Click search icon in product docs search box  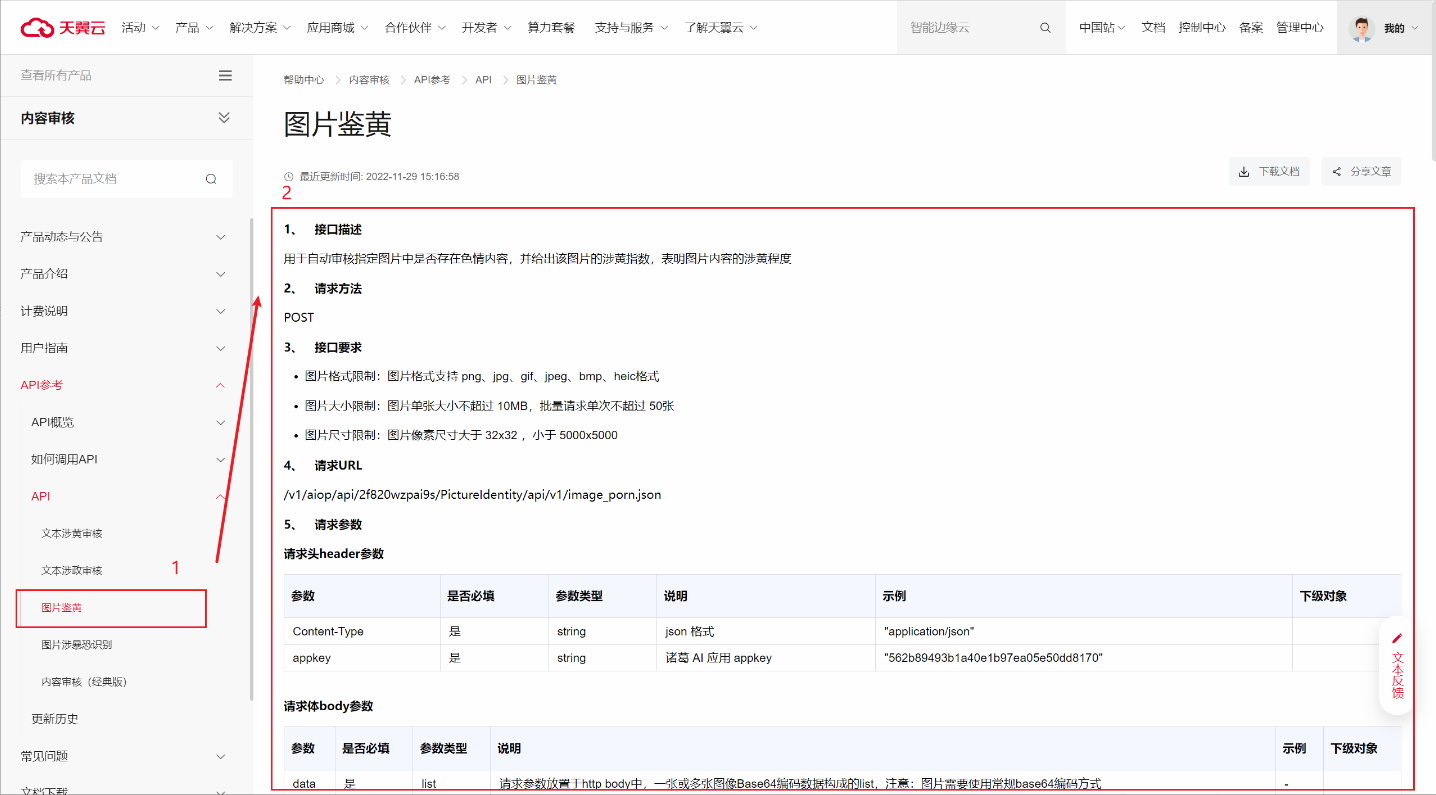point(211,179)
